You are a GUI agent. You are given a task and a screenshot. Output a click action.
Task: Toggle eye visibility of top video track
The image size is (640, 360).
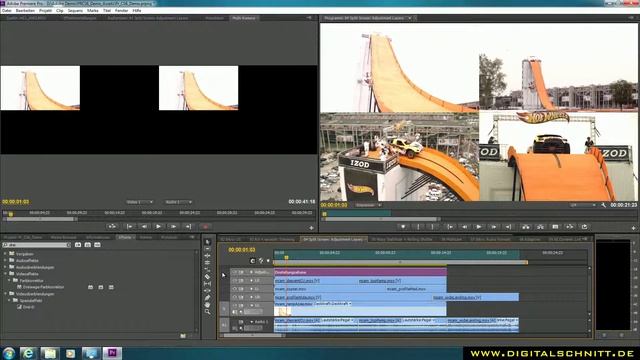(235, 272)
